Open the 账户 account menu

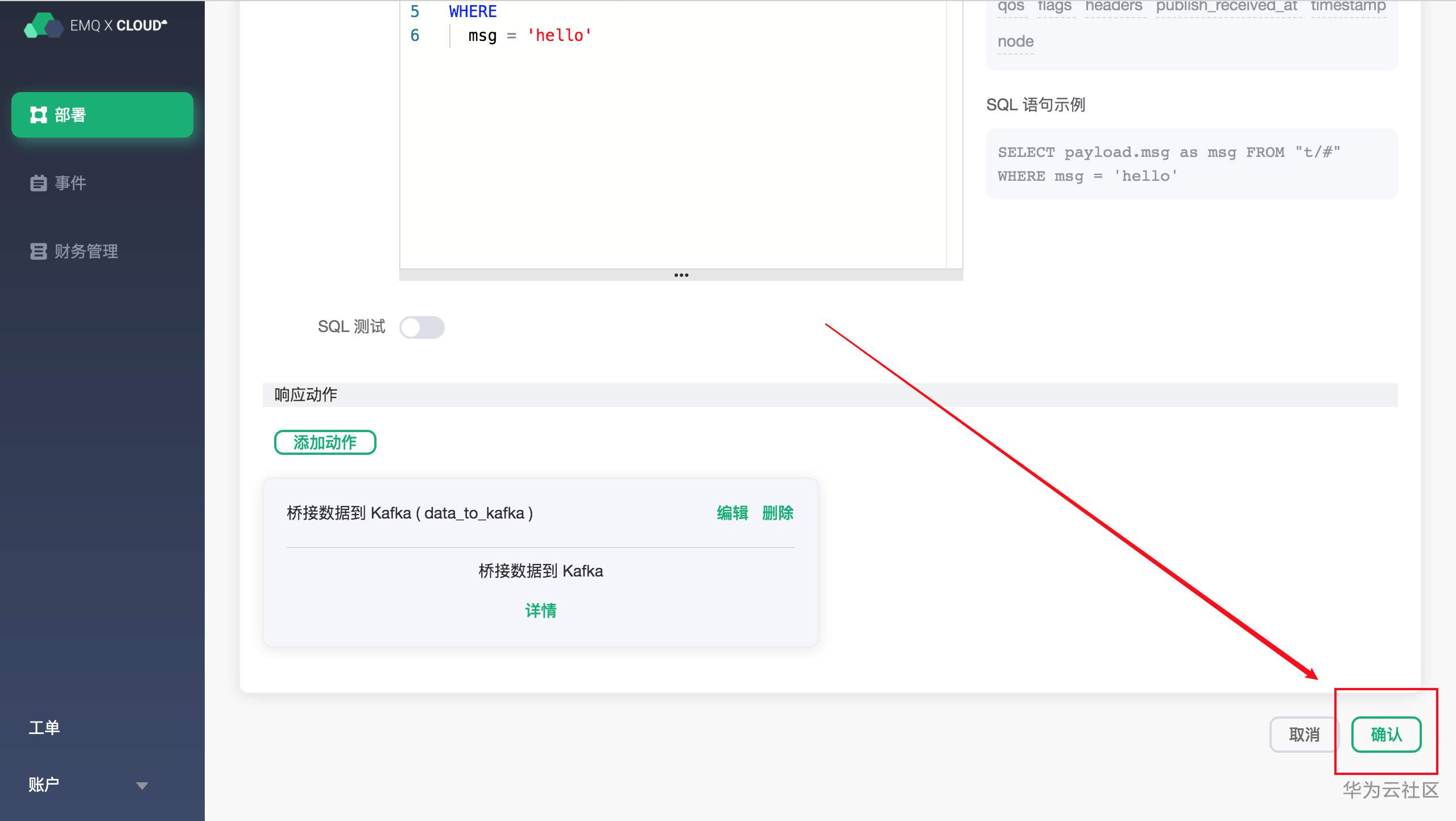tap(44, 785)
